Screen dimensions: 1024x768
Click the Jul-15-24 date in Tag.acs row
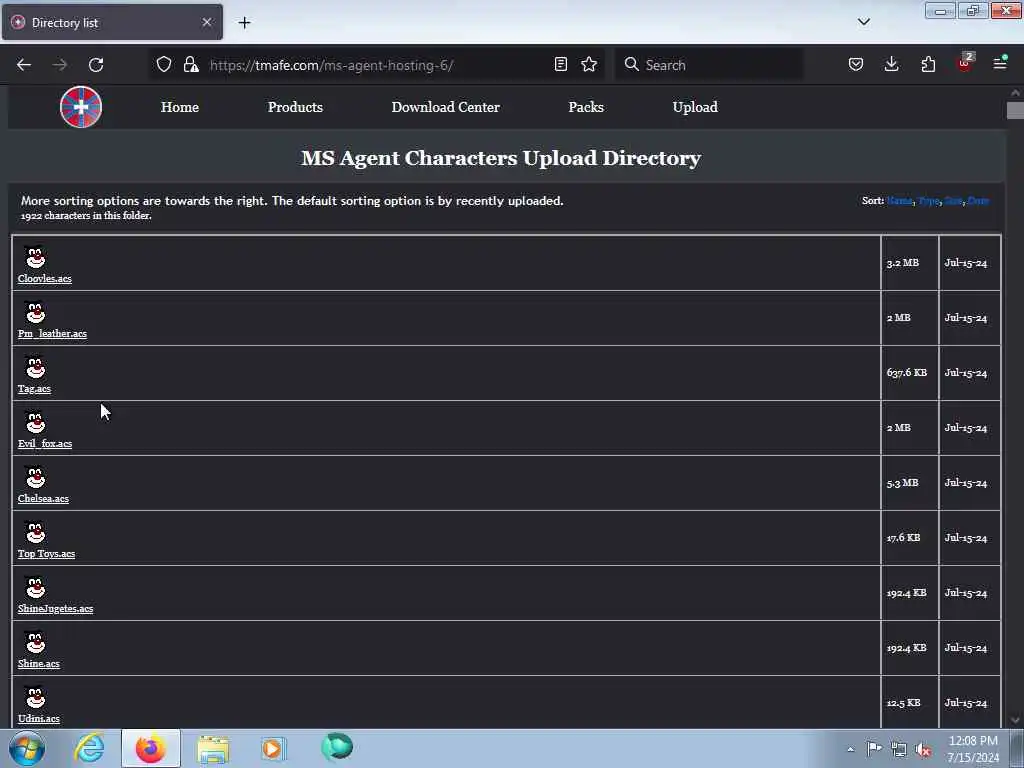(966, 373)
